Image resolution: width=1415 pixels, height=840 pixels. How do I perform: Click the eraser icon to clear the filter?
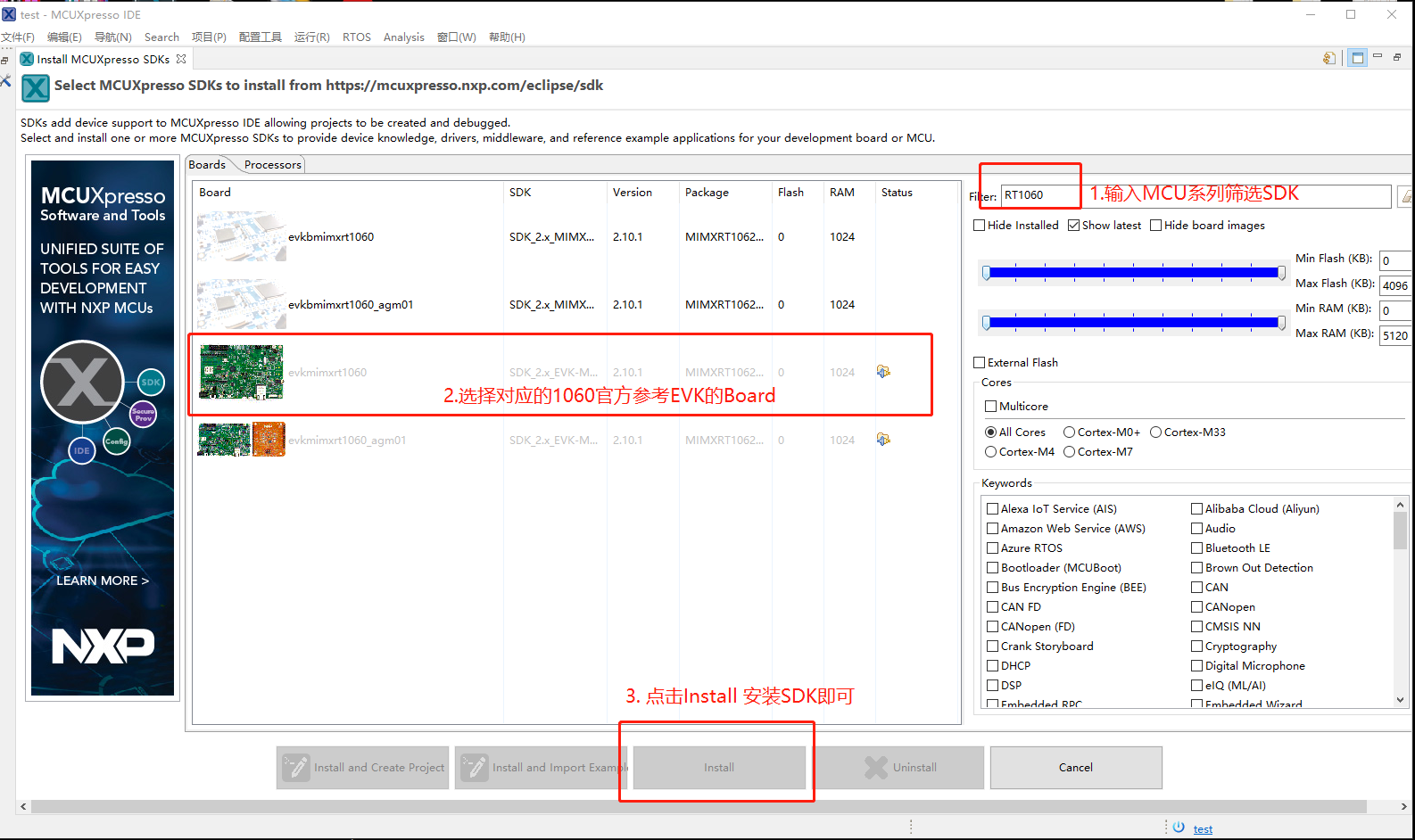1406,196
